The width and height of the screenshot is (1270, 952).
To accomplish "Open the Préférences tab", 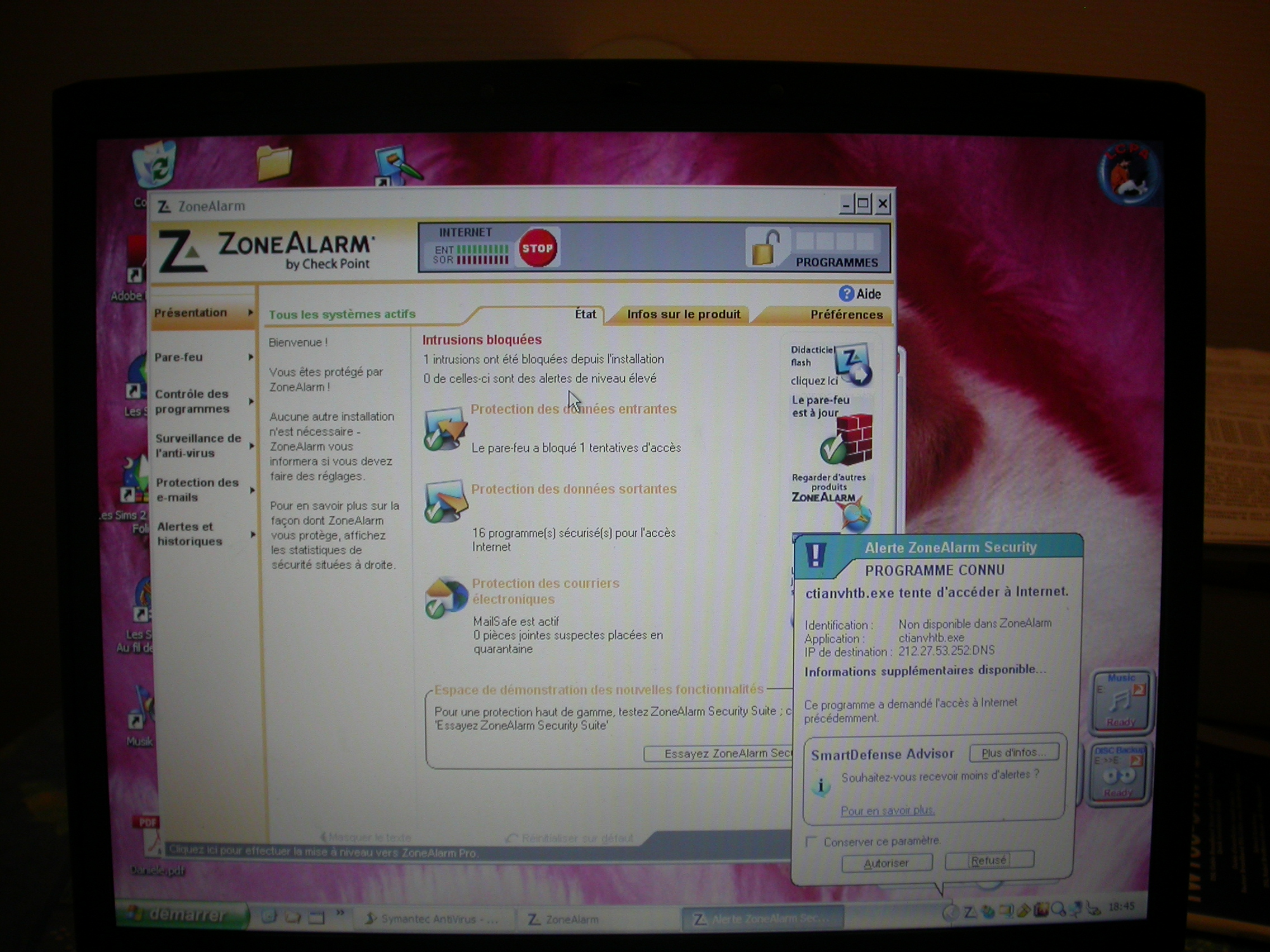I will 846,315.
